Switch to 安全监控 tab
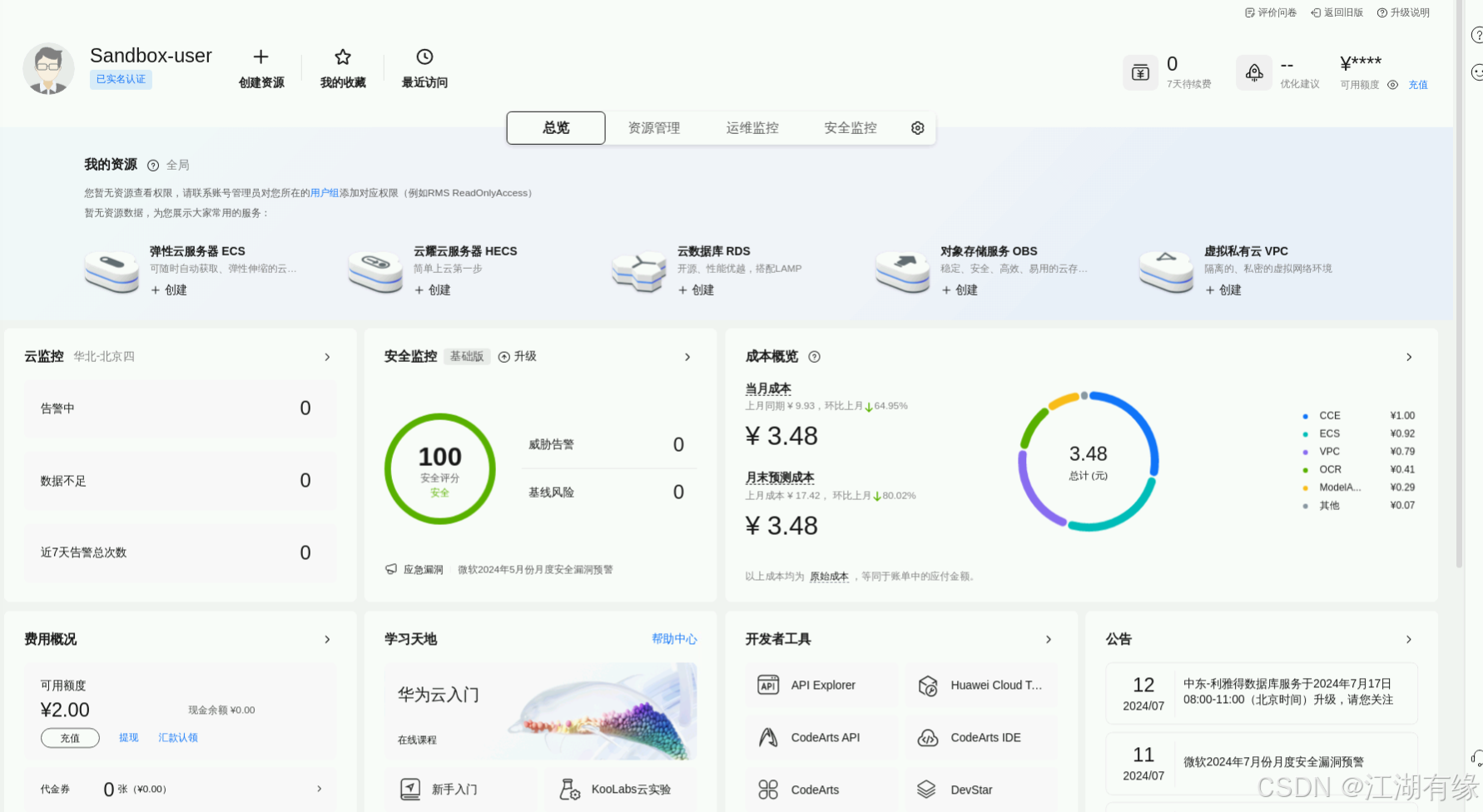This screenshot has height=812, width=1483. (851, 127)
